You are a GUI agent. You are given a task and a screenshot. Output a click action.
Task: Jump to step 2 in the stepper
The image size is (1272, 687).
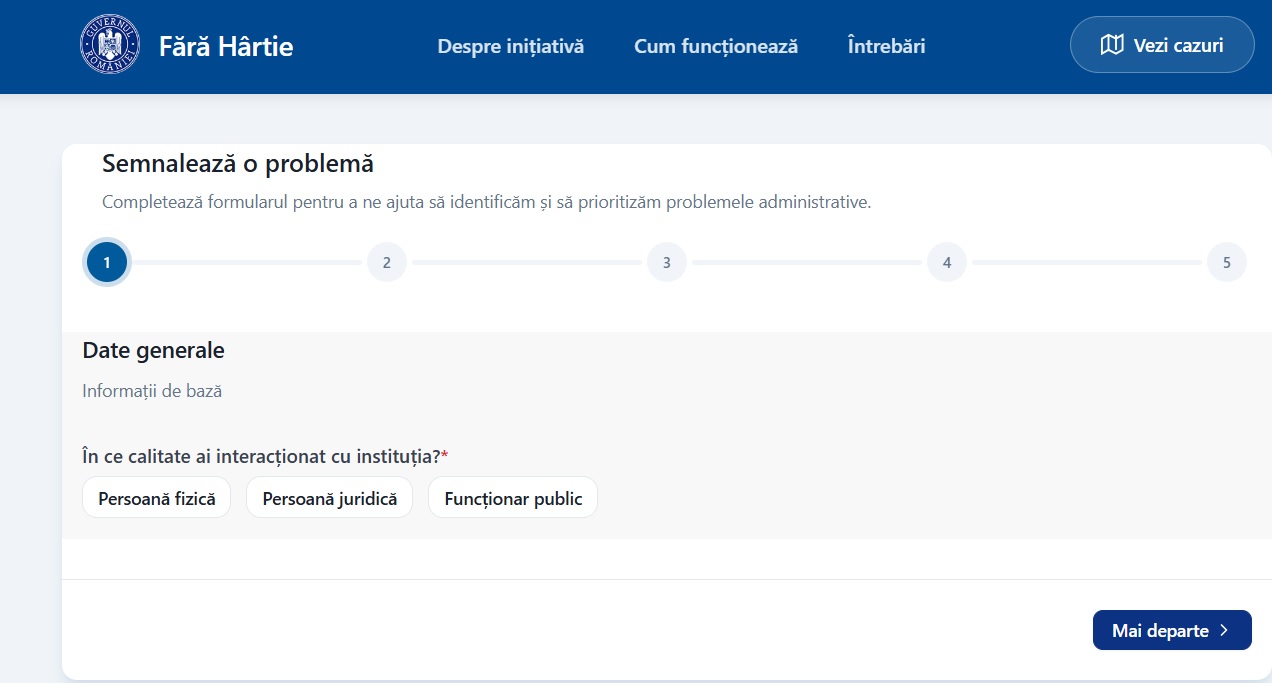[387, 263]
